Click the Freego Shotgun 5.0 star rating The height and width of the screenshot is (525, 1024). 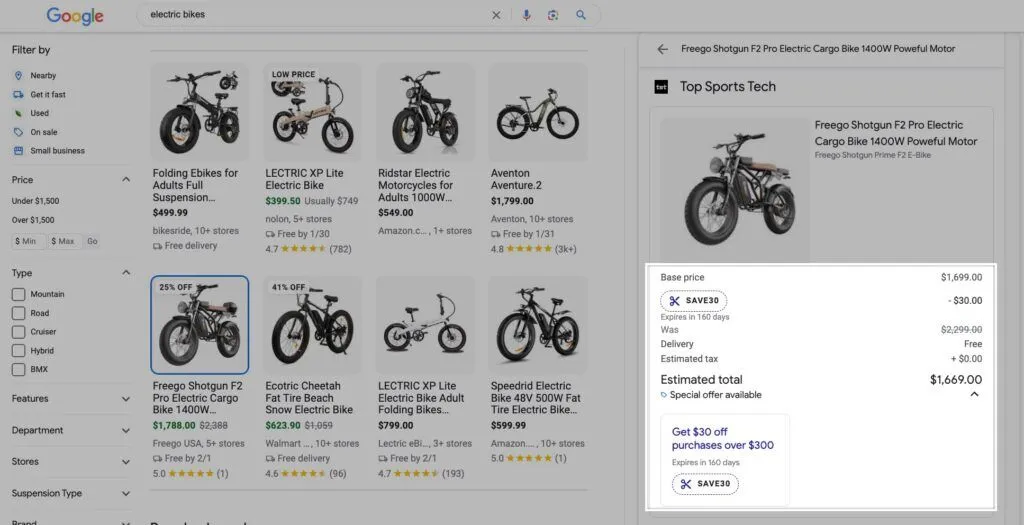pyautogui.click(x=191, y=473)
